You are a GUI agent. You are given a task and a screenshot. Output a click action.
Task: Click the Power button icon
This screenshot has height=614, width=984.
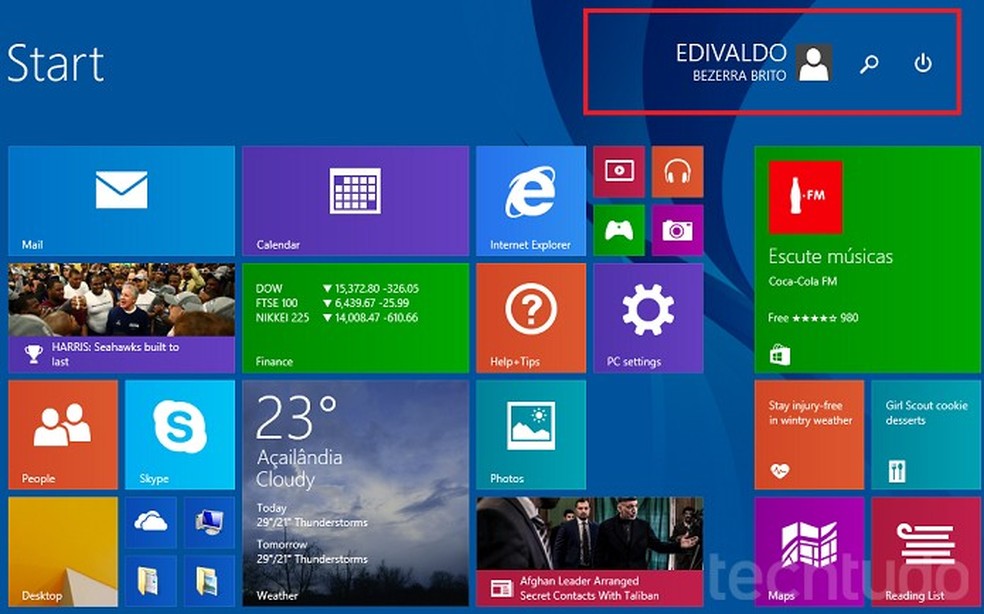(922, 63)
